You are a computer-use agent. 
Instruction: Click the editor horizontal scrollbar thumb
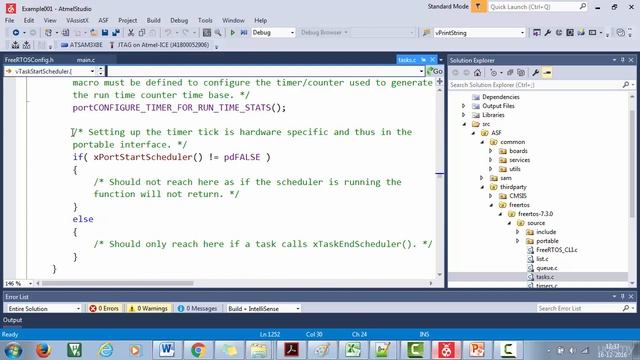tap(118, 283)
